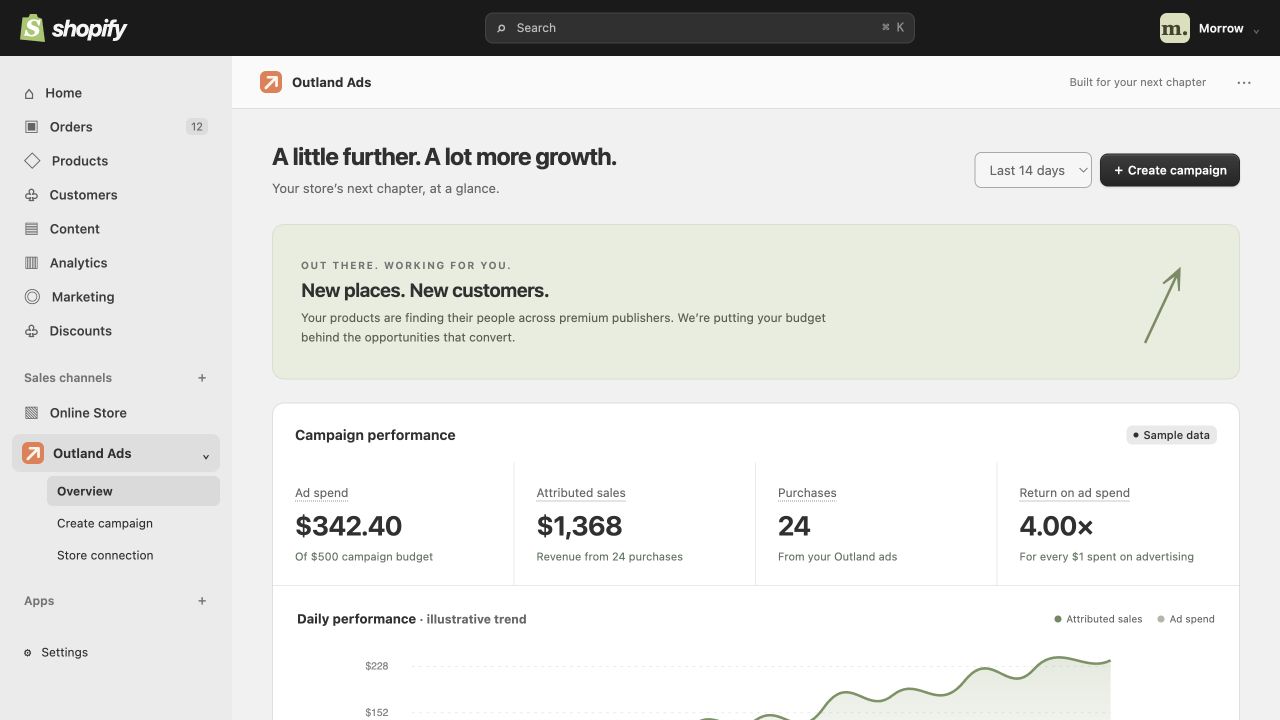
Task: Click the purchases count 24
Action: coord(794,526)
